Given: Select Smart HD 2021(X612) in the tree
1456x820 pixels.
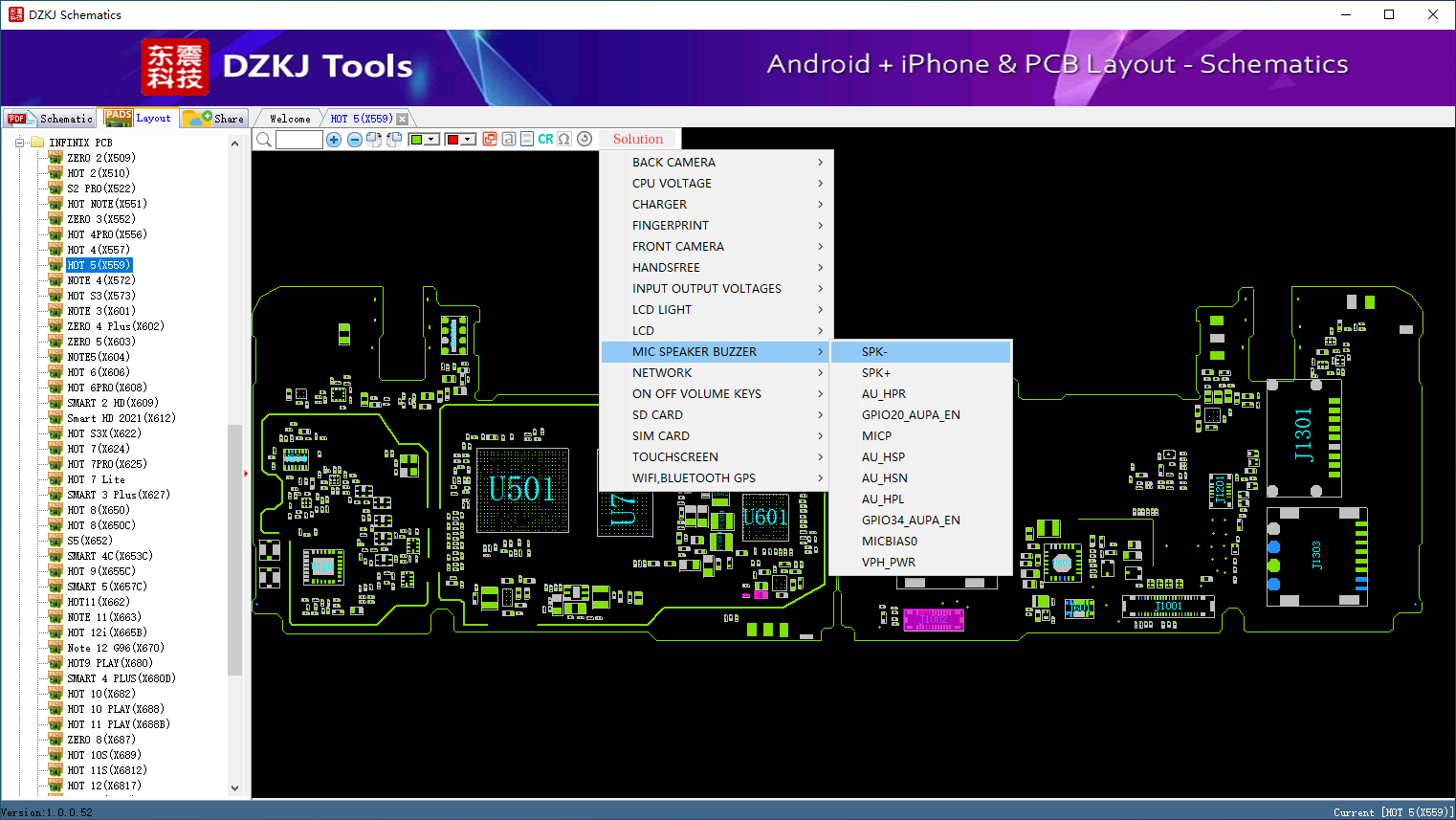Looking at the screenshot, I should click(x=121, y=418).
